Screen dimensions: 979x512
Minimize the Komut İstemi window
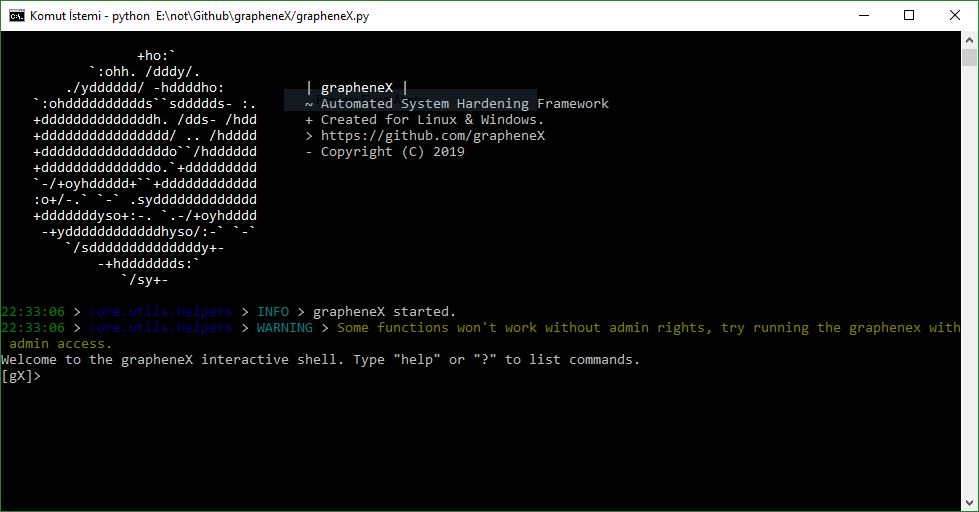click(864, 16)
